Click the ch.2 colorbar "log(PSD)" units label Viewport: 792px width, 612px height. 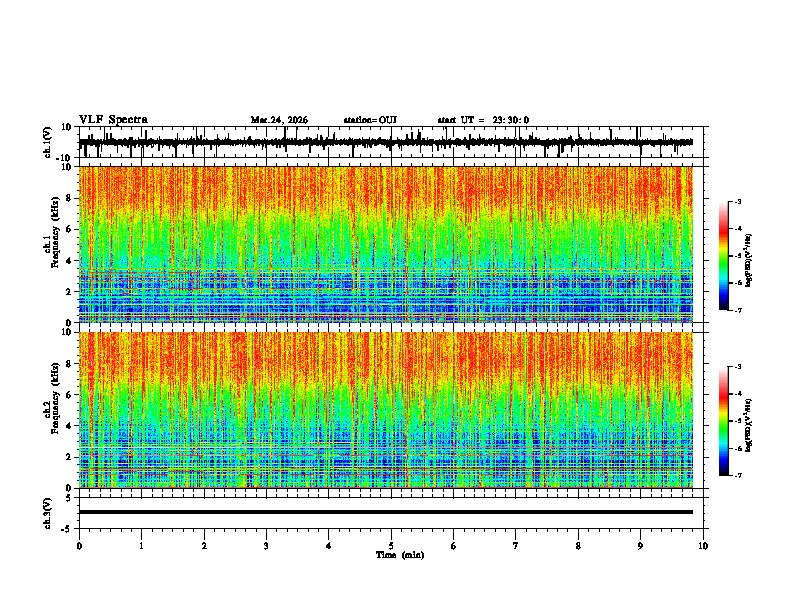pyautogui.click(x=749, y=425)
